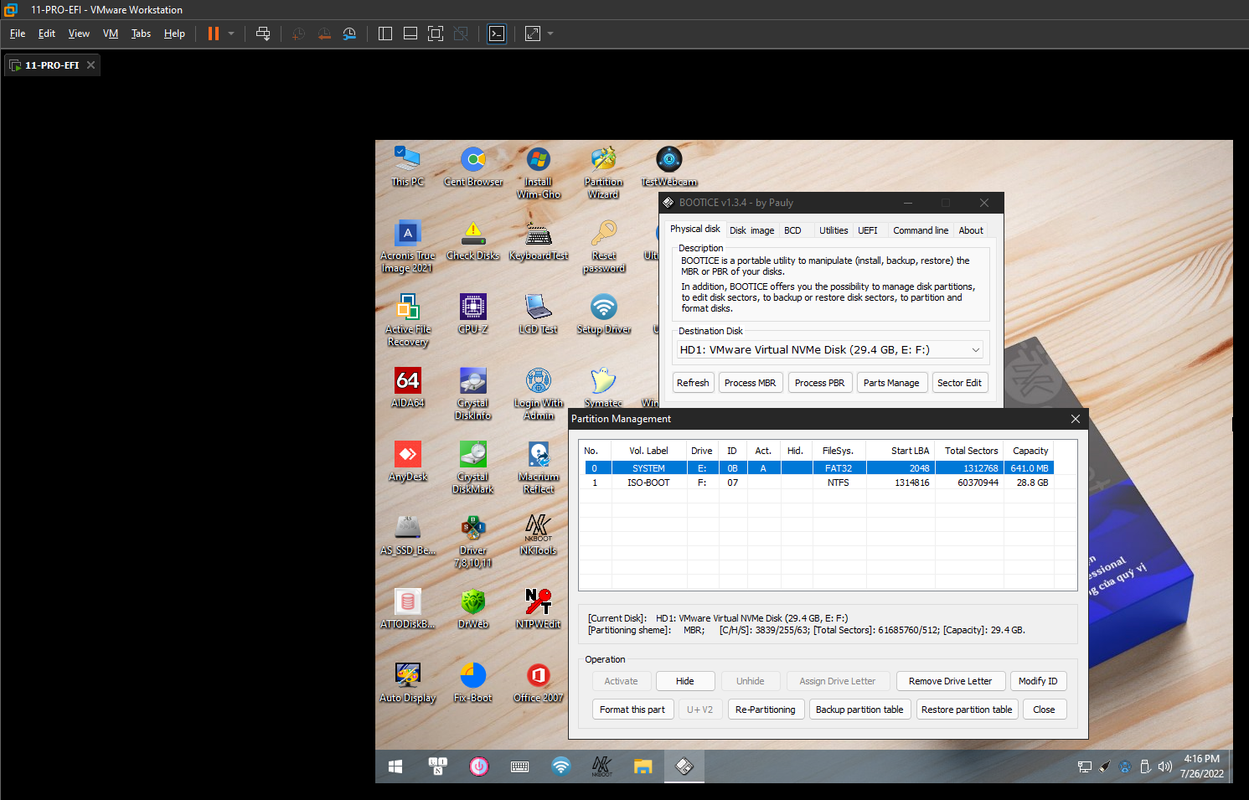Open Office 2007 desktop icon
The image size is (1249, 800).
click(538, 683)
